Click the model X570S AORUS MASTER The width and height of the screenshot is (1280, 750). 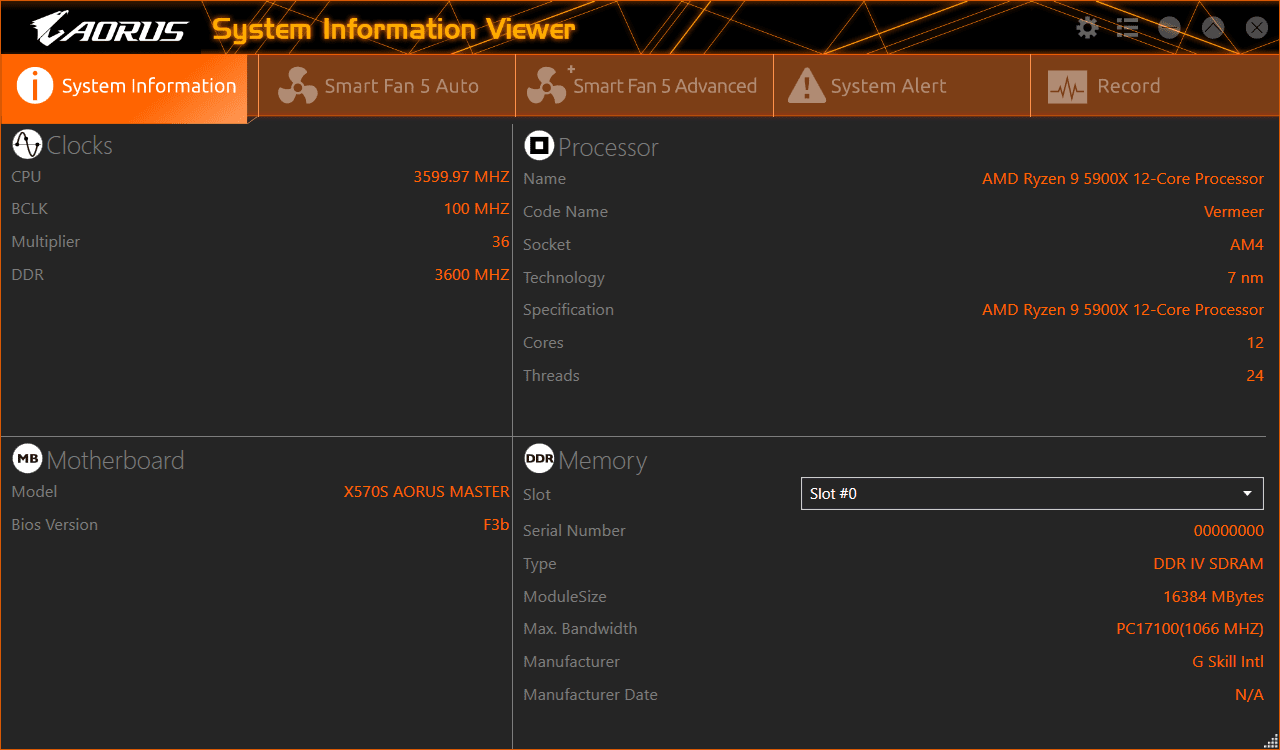pos(427,491)
